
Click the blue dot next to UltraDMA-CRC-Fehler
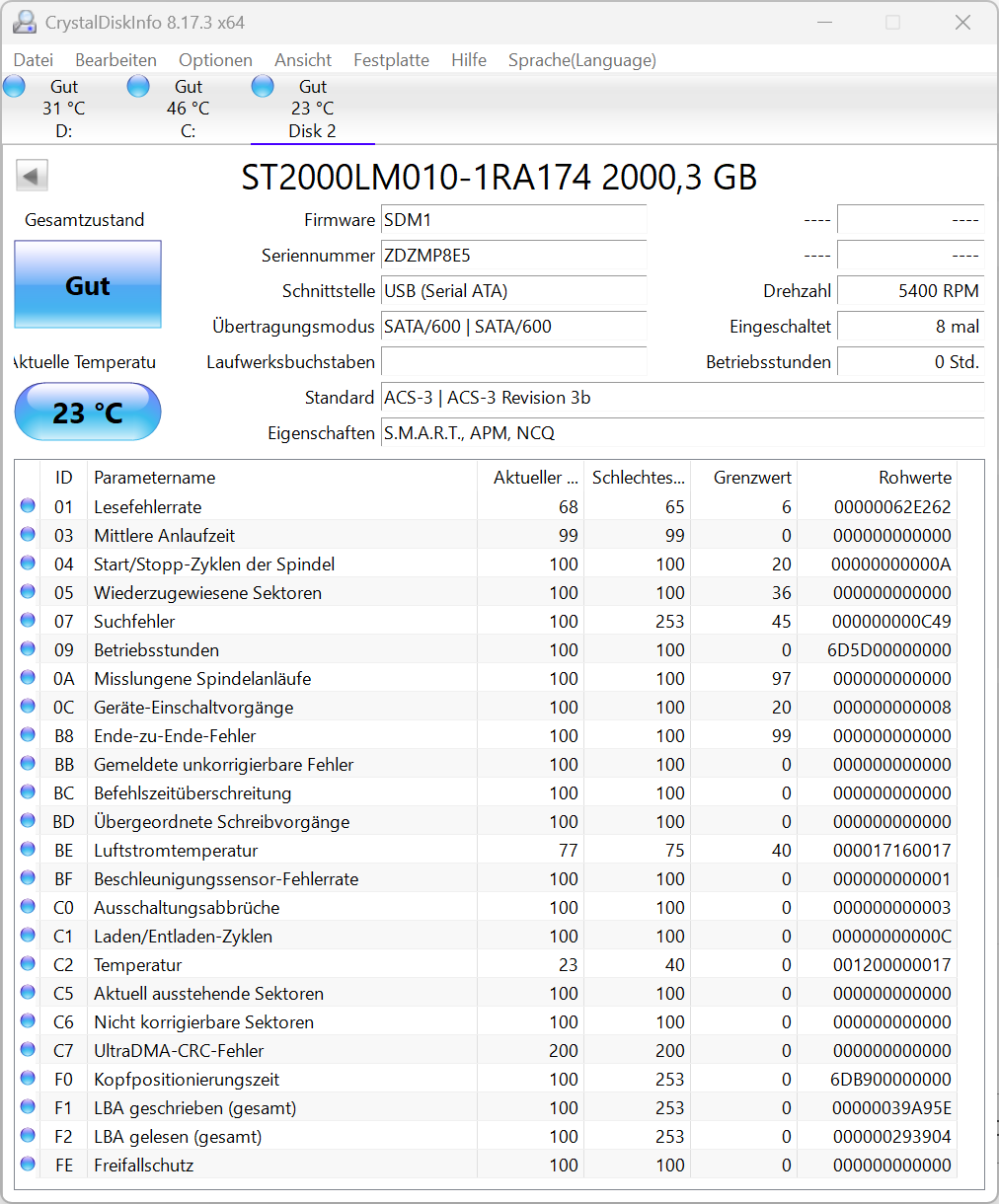(28, 1050)
